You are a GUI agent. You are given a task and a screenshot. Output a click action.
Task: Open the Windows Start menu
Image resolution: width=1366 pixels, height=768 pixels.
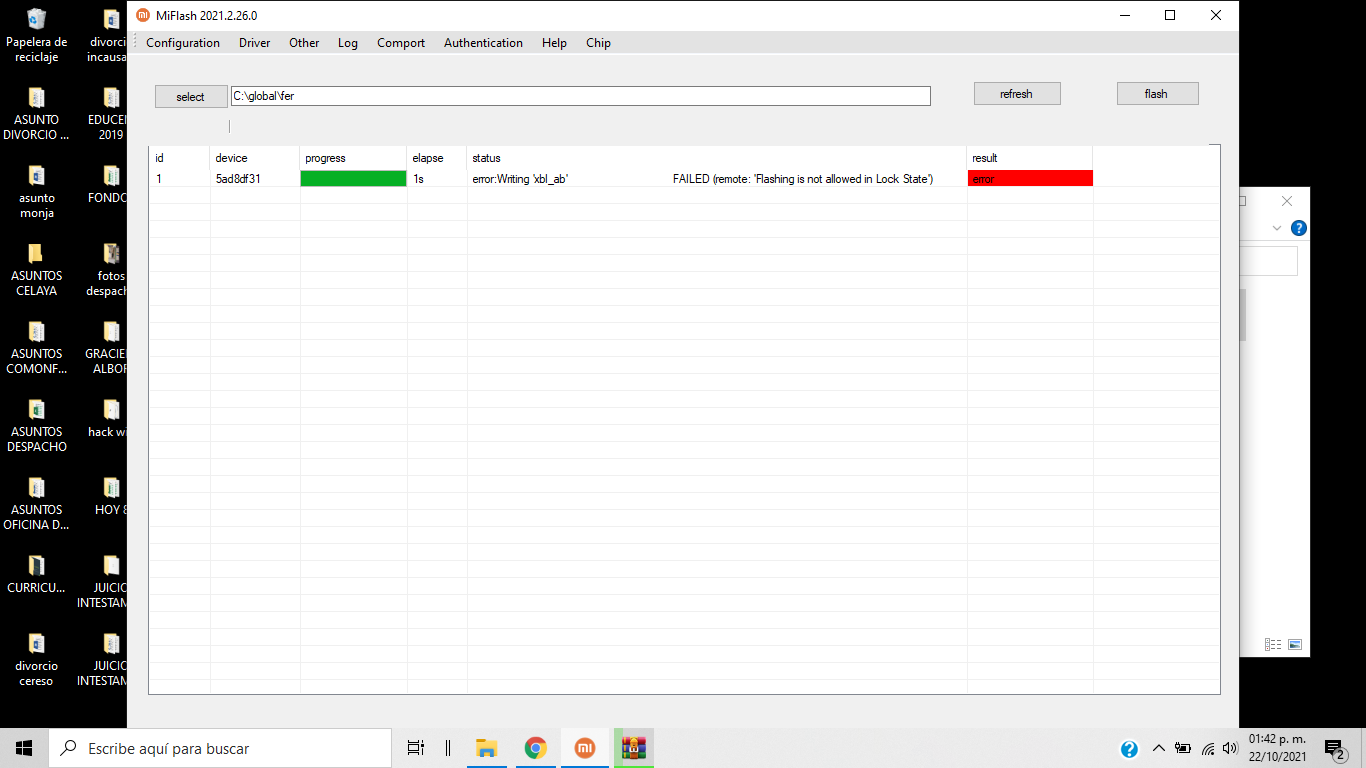click(x=24, y=748)
